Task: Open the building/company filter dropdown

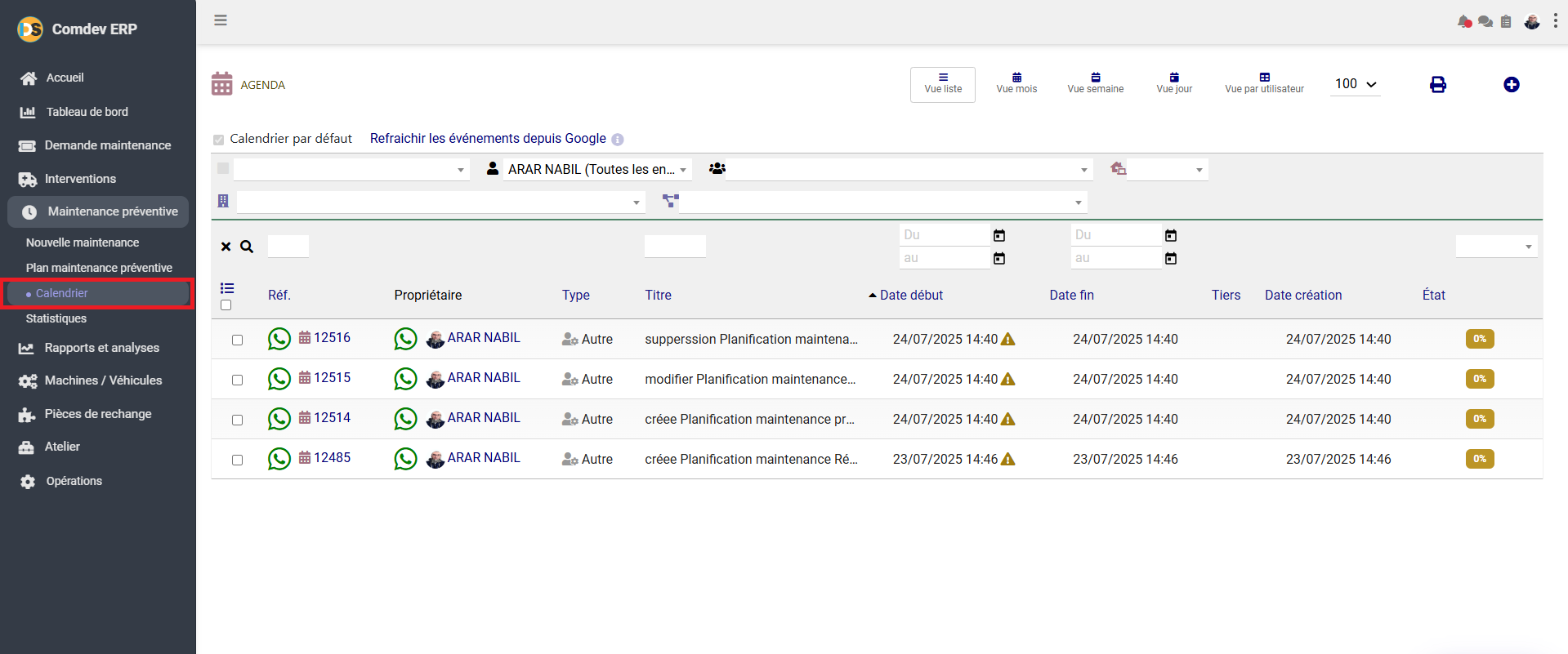Action: (440, 202)
